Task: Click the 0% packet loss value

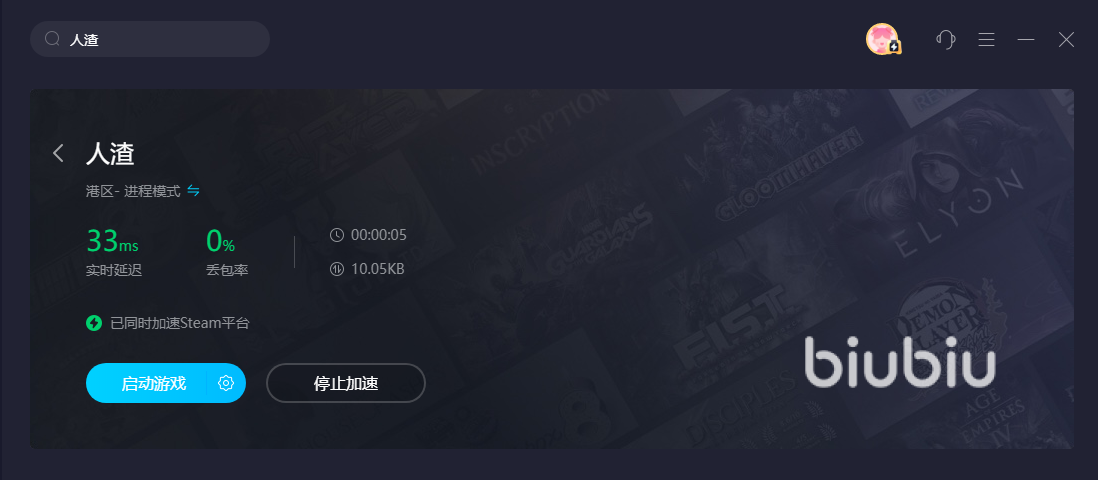Action: [x=220, y=241]
